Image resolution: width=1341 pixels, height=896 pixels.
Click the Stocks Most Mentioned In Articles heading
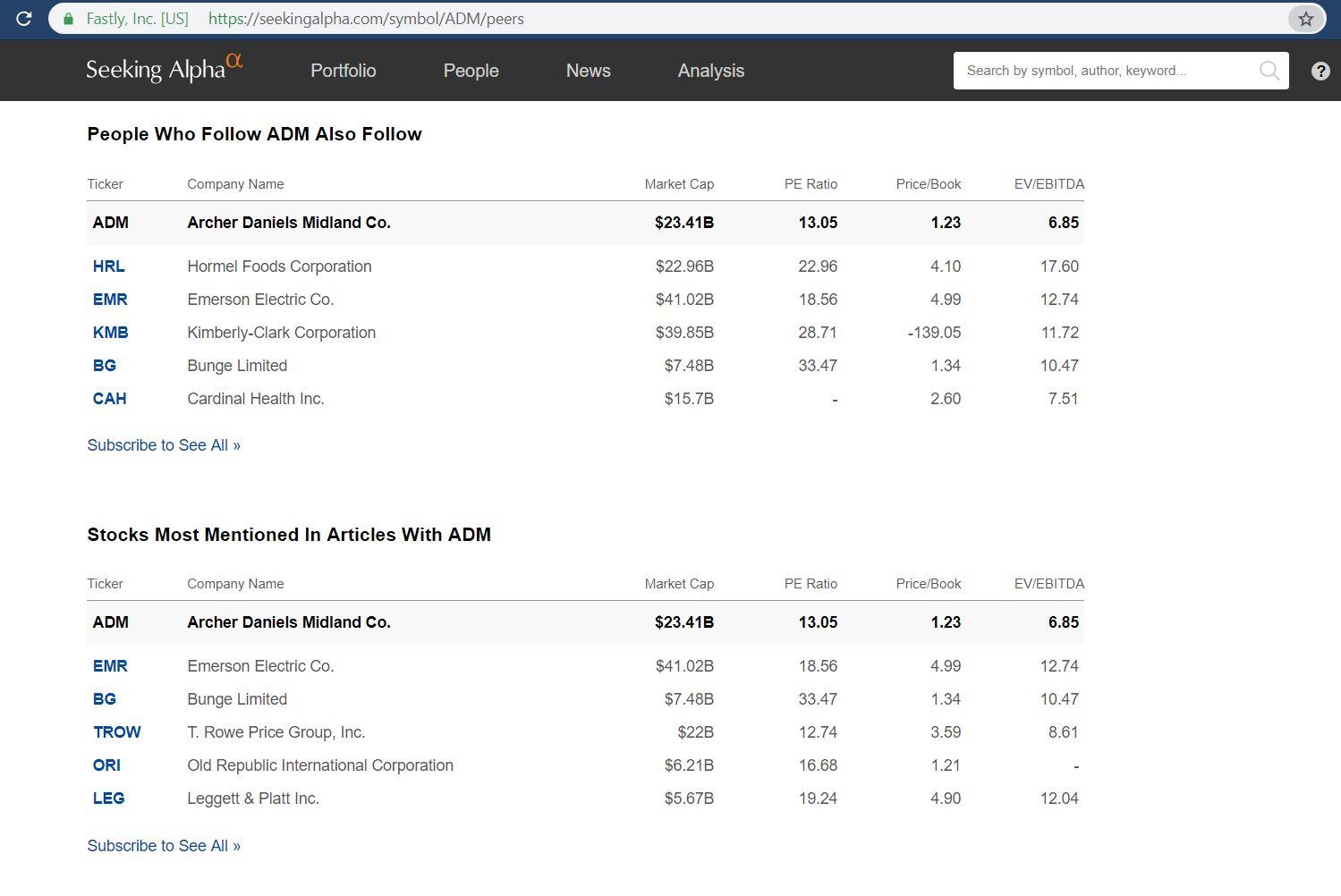(289, 535)
